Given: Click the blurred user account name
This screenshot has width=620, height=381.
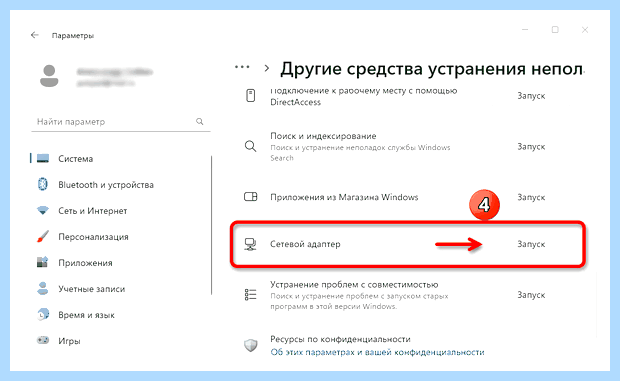Looking at the screenshot, I should tap(115, 72).
